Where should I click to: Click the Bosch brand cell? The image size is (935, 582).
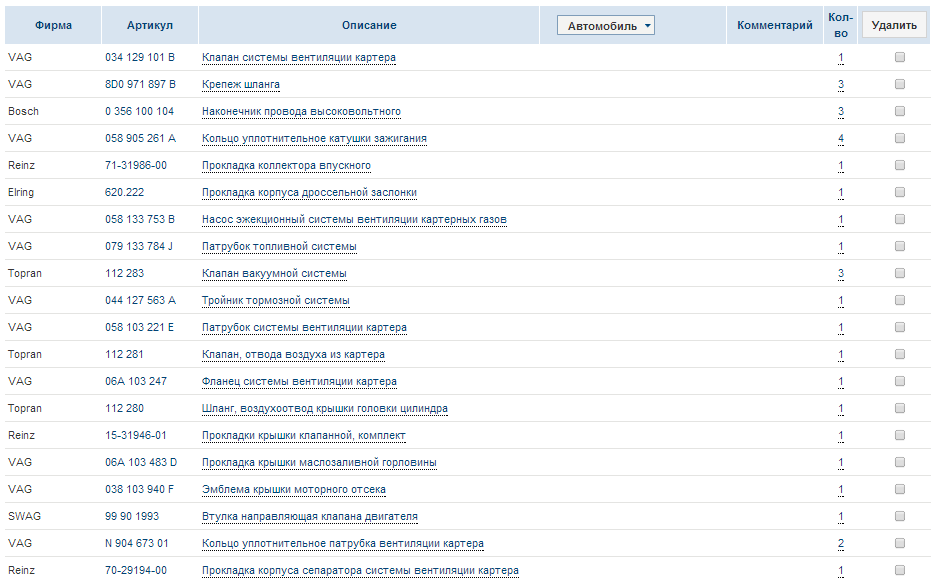23,111
